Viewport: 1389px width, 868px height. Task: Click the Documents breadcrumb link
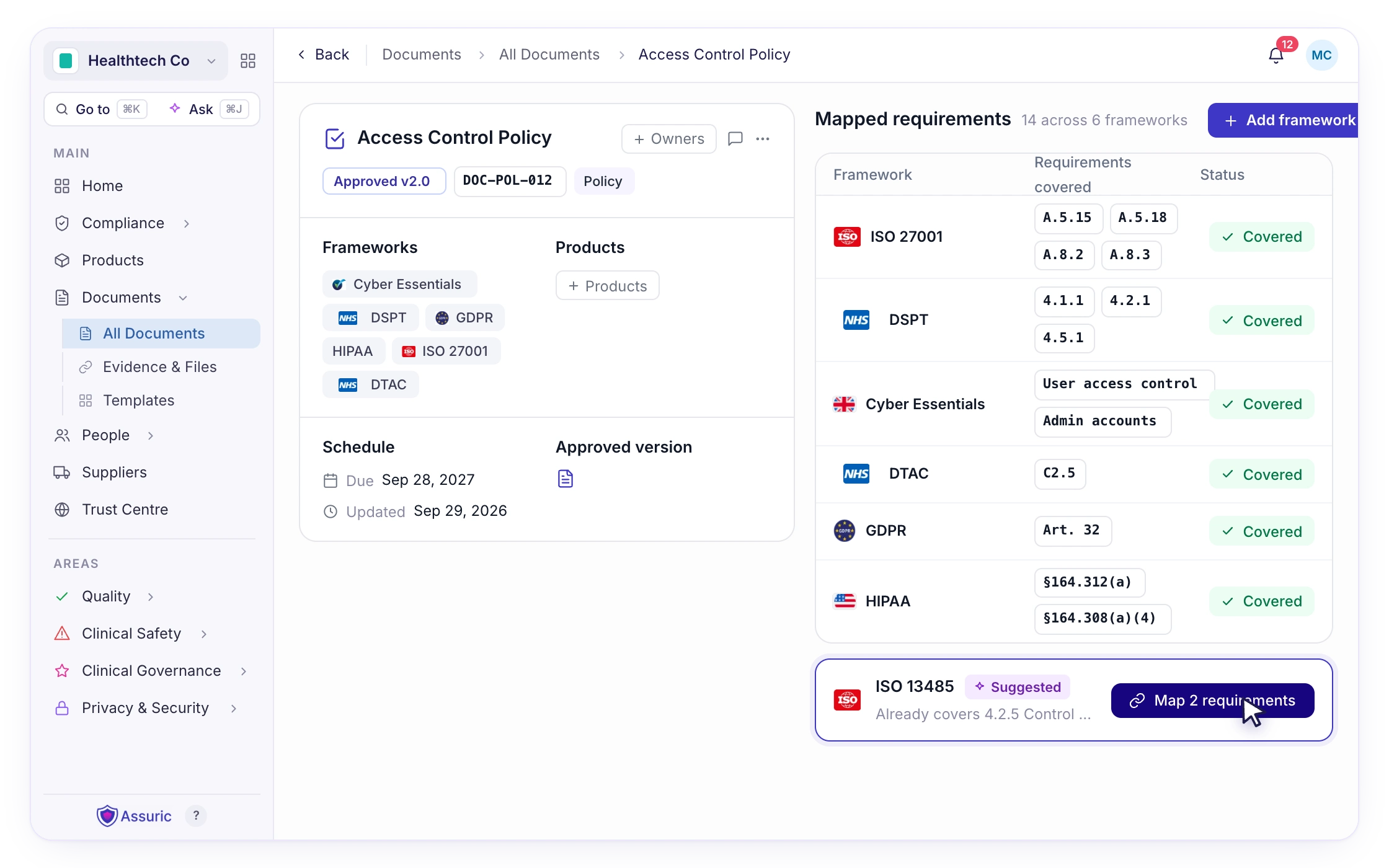pos(422,55)
